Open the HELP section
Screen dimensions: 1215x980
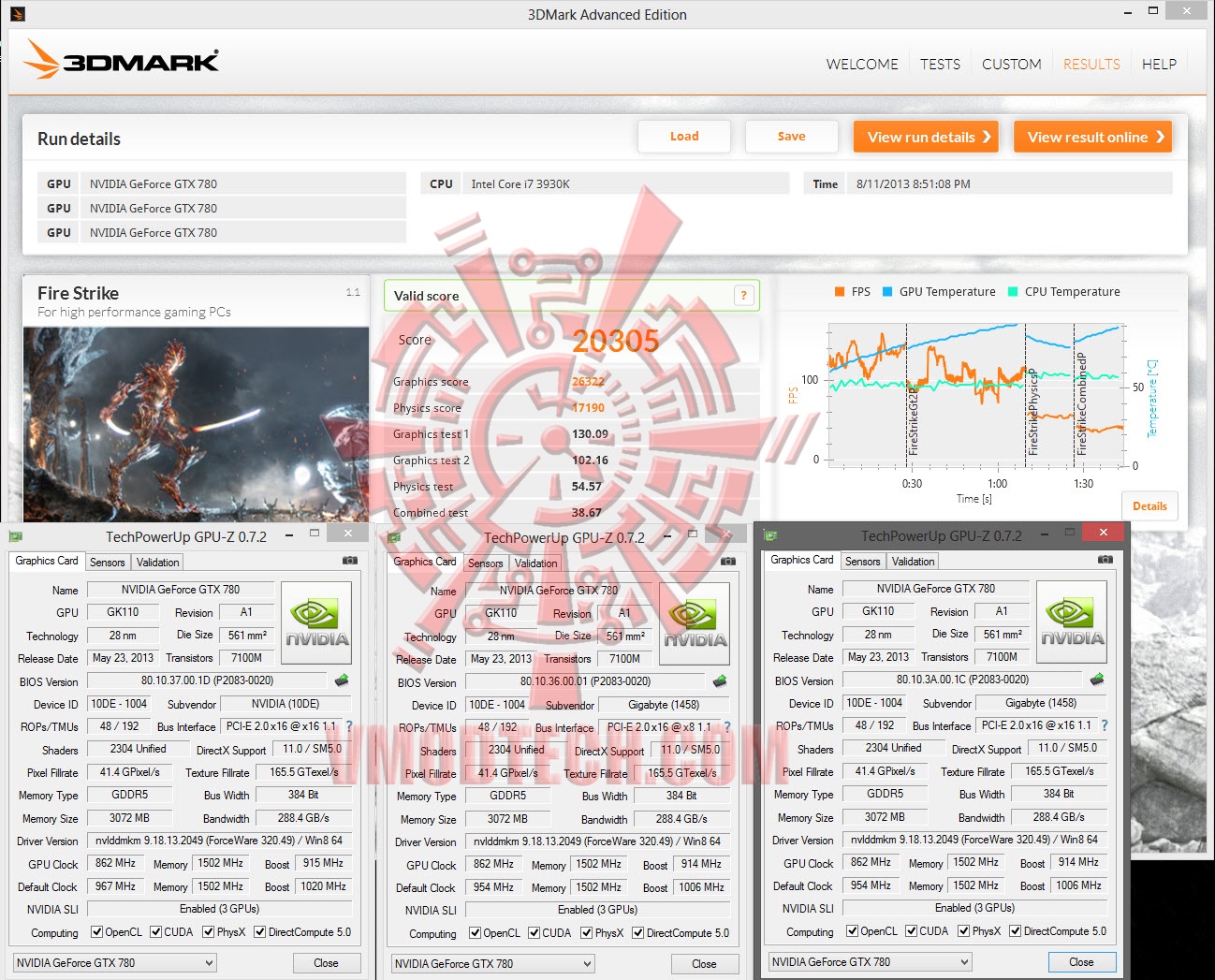[x=1159, y=64]
